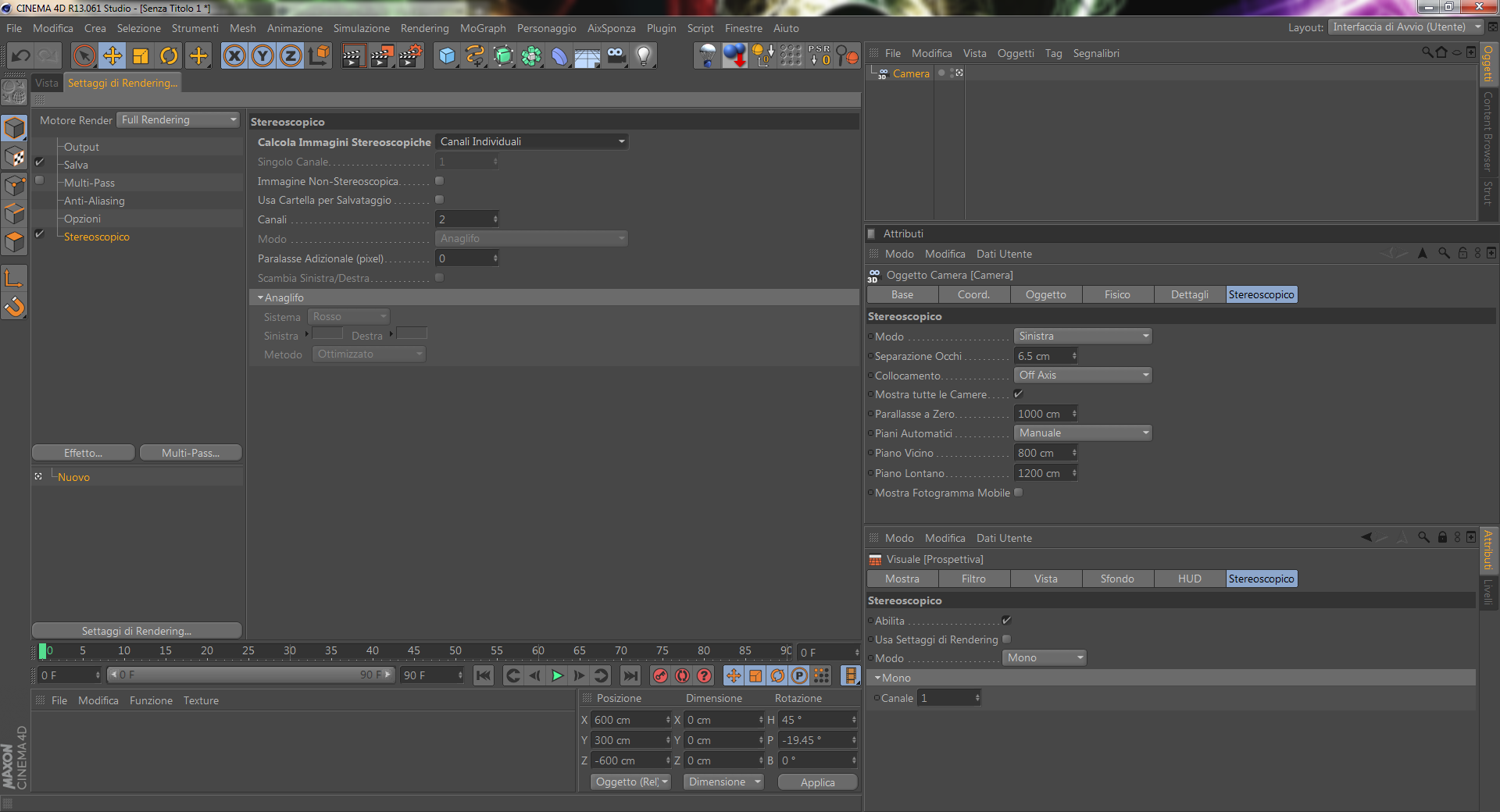
Task: Click the Applica button
Action: (818, 782)
